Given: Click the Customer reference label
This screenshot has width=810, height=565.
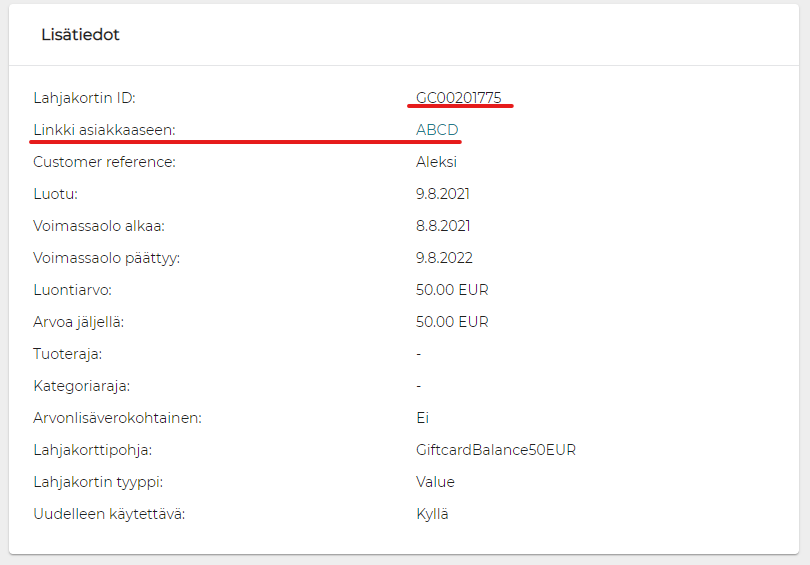Looking at the screenshot, I should coord(104,162).
